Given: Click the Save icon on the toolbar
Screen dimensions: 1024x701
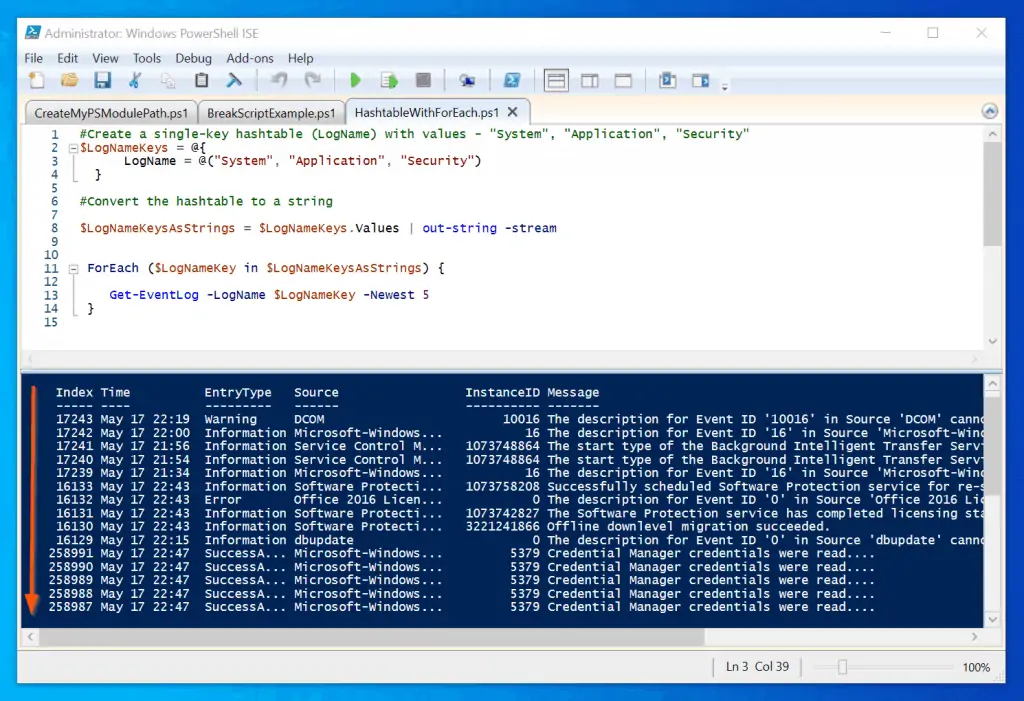Looking at the screenshot, I should [x=103, y=80].
